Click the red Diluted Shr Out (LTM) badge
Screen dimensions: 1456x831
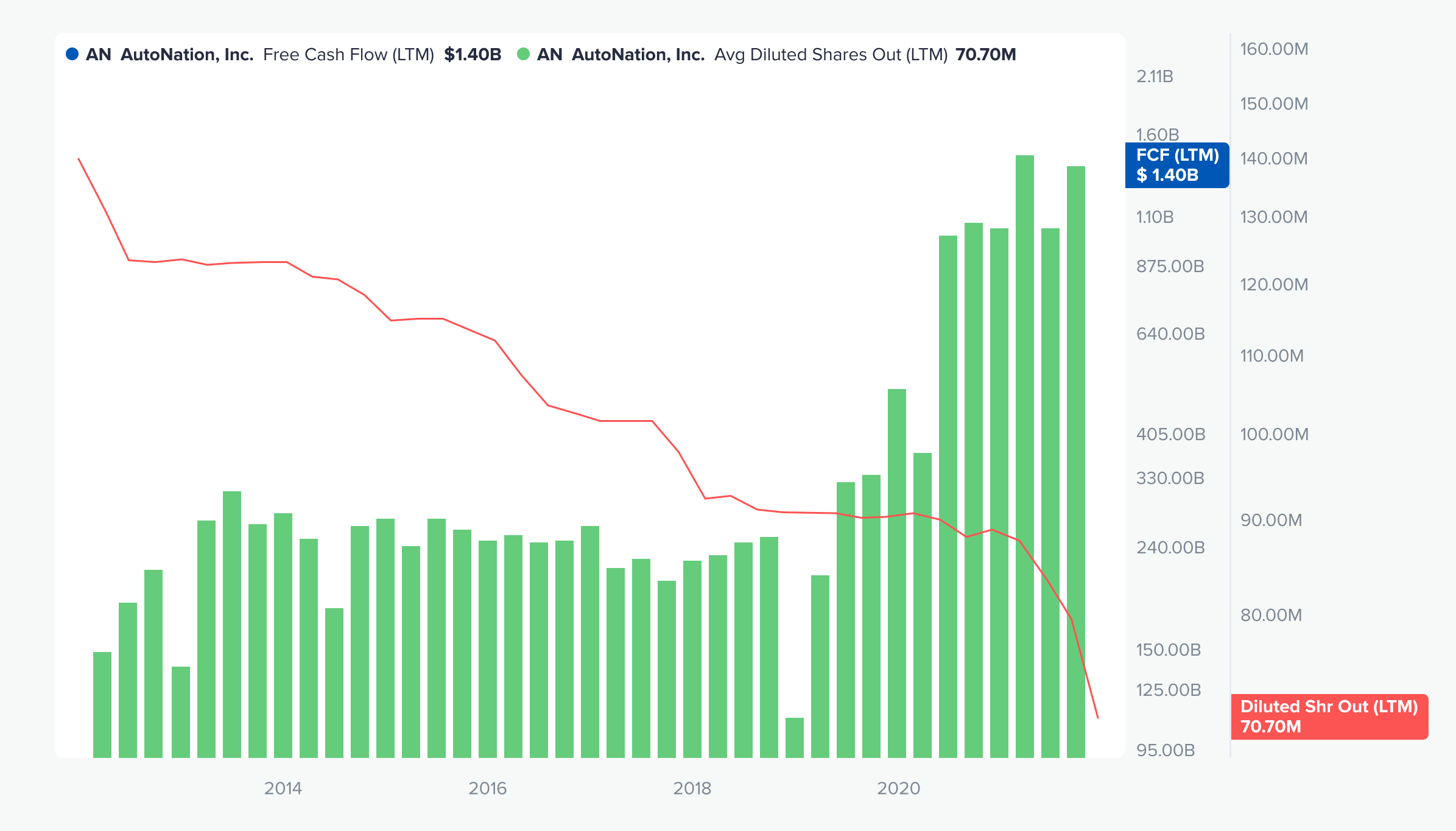point(1329,717)
